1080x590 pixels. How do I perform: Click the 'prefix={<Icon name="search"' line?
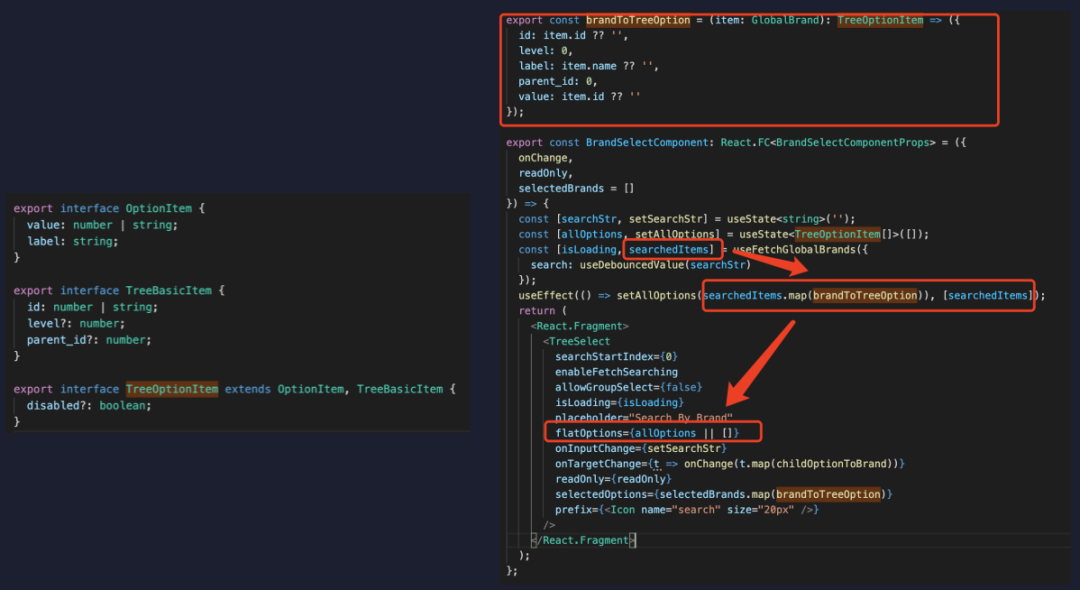click(x=687, y=509)
